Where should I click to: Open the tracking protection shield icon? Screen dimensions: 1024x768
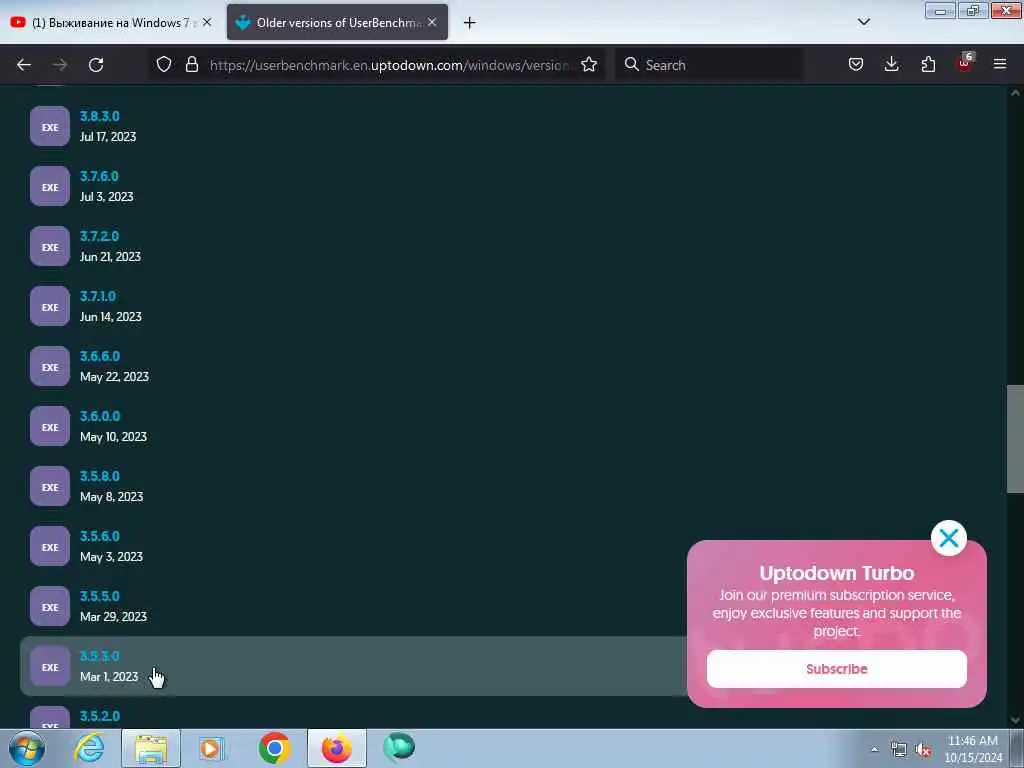coord(164,64)
